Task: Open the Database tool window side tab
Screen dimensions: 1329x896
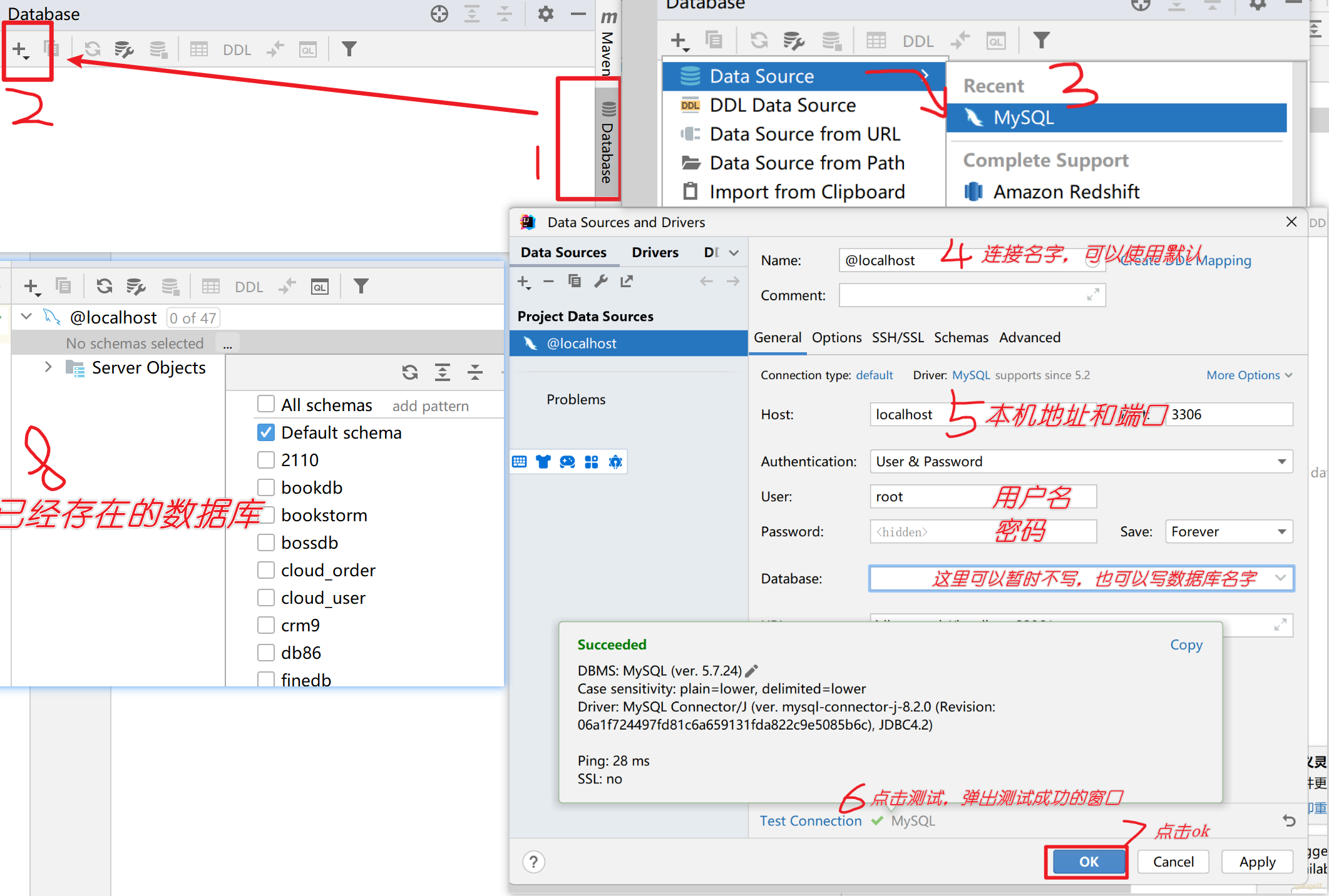Action: [608, 142]
